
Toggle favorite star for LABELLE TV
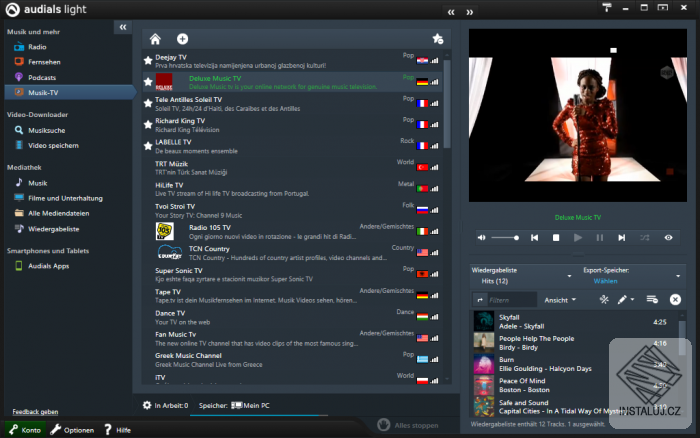[148, 146]
